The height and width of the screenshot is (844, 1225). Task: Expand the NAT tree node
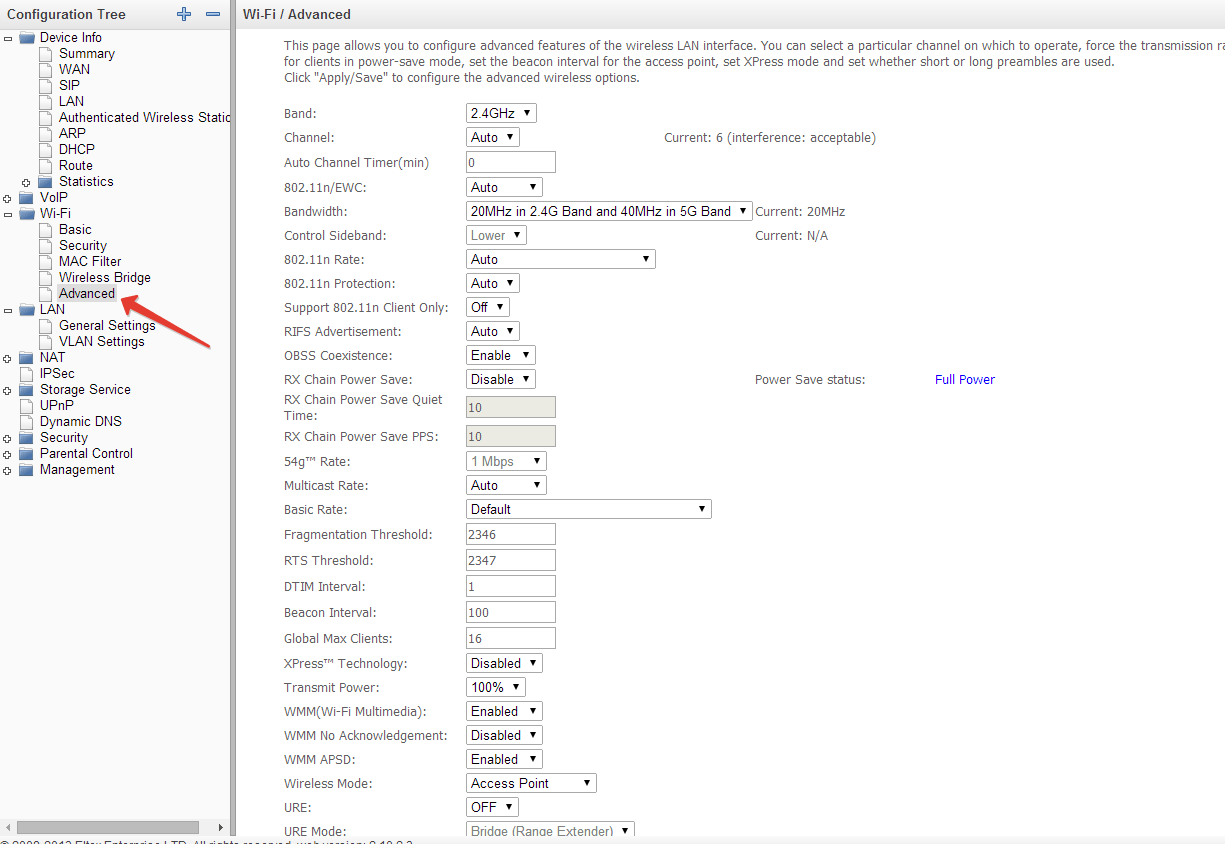click(x=8, y=358)
